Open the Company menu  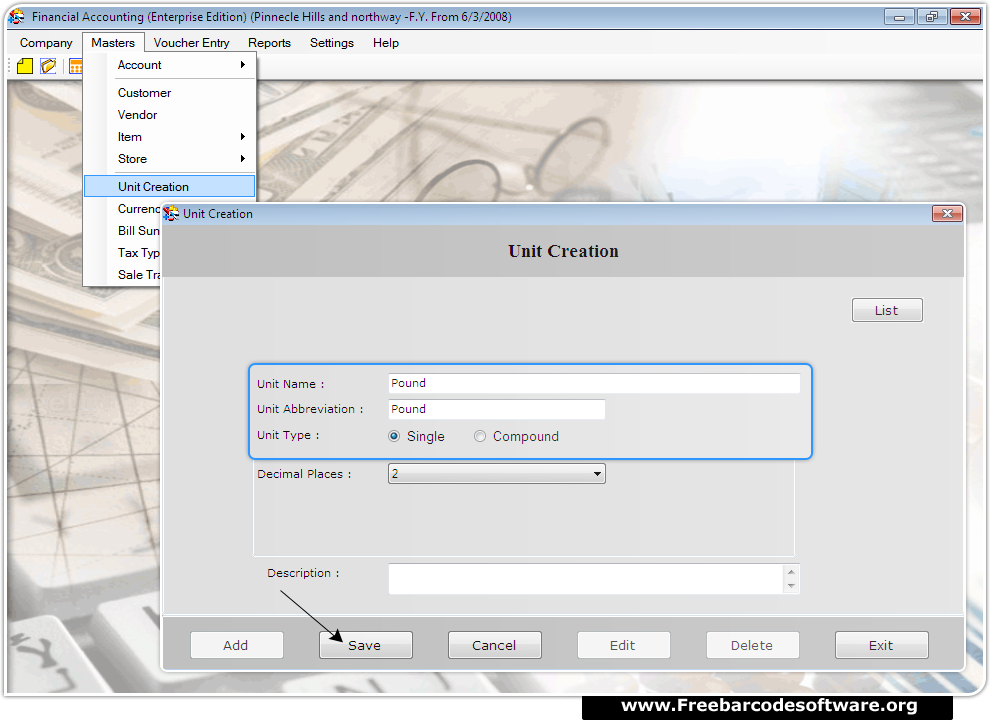pos(46,43)
